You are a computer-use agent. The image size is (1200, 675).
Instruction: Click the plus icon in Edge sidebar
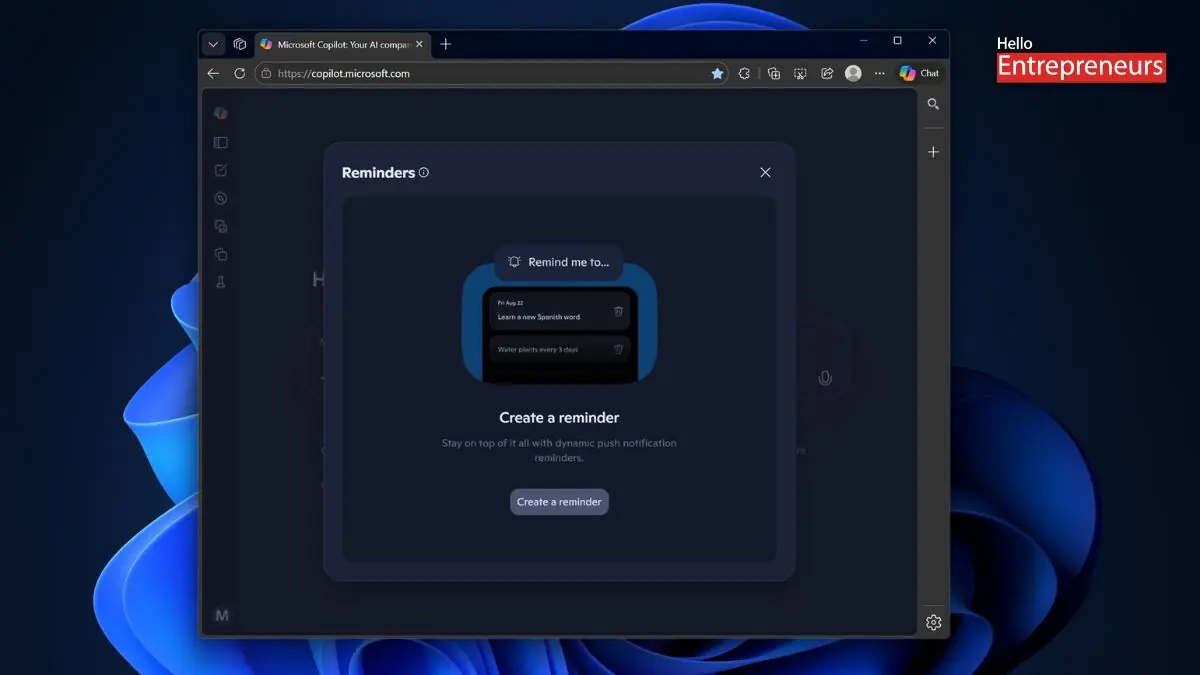(933, 152)
